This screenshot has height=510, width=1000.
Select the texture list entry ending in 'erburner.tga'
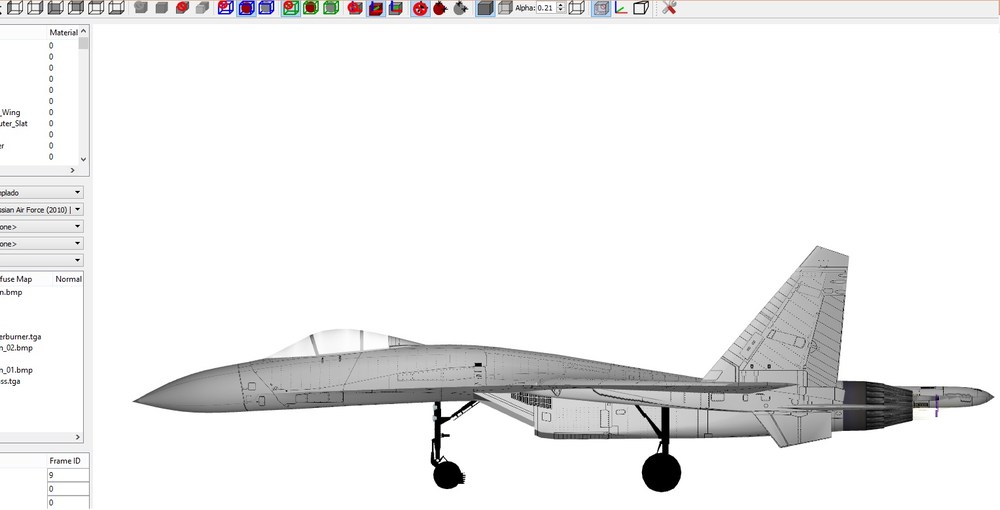(x=21, y=337)
